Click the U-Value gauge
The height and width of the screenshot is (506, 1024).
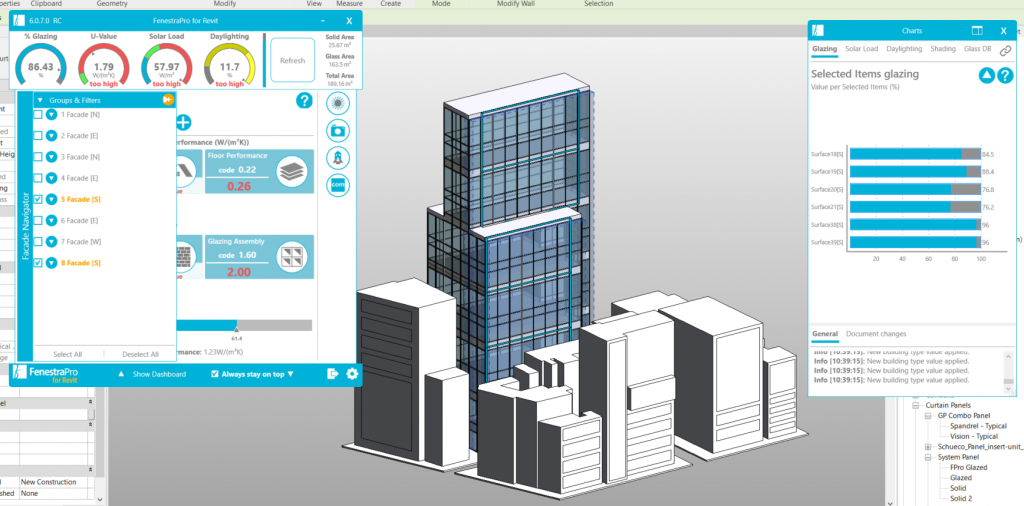pos(103,67)
